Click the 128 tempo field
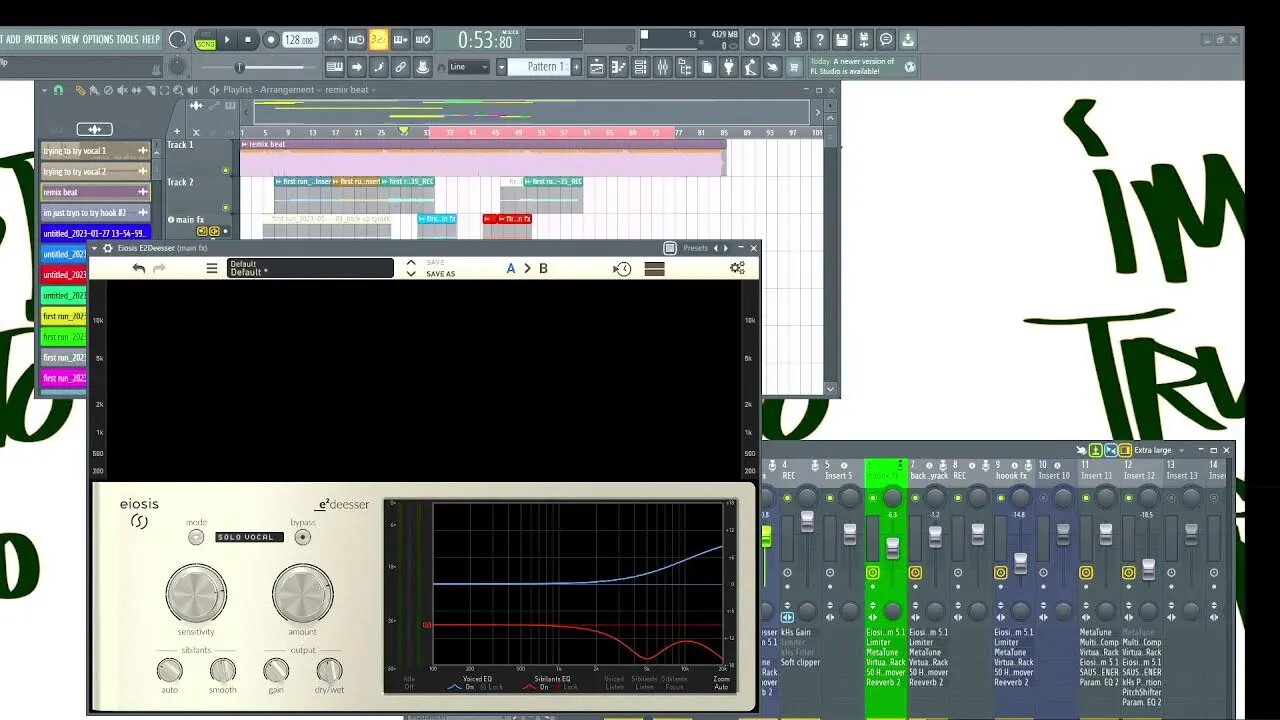 click(299, 40)
